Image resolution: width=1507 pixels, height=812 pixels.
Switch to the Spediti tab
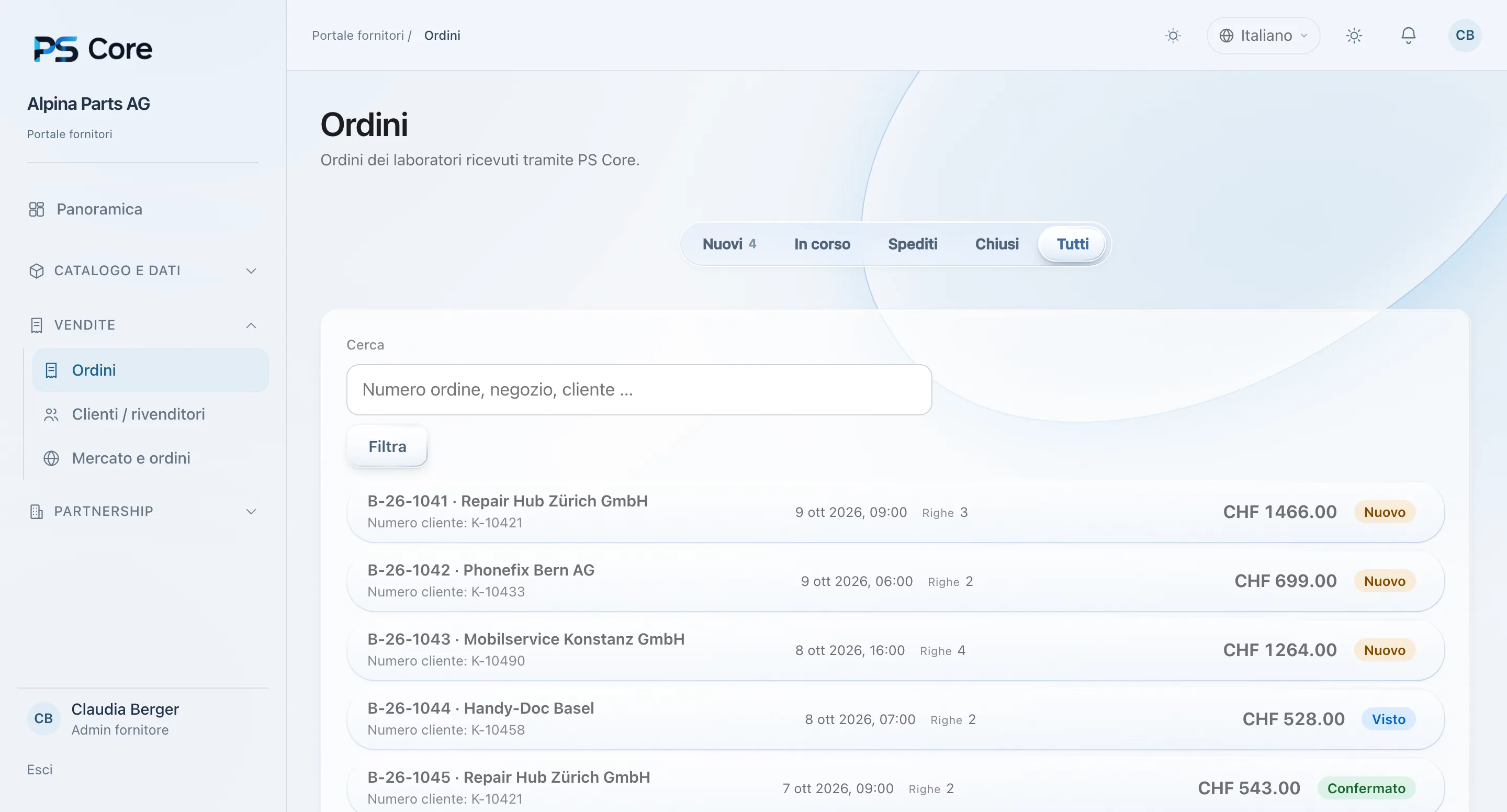(912, 244)
